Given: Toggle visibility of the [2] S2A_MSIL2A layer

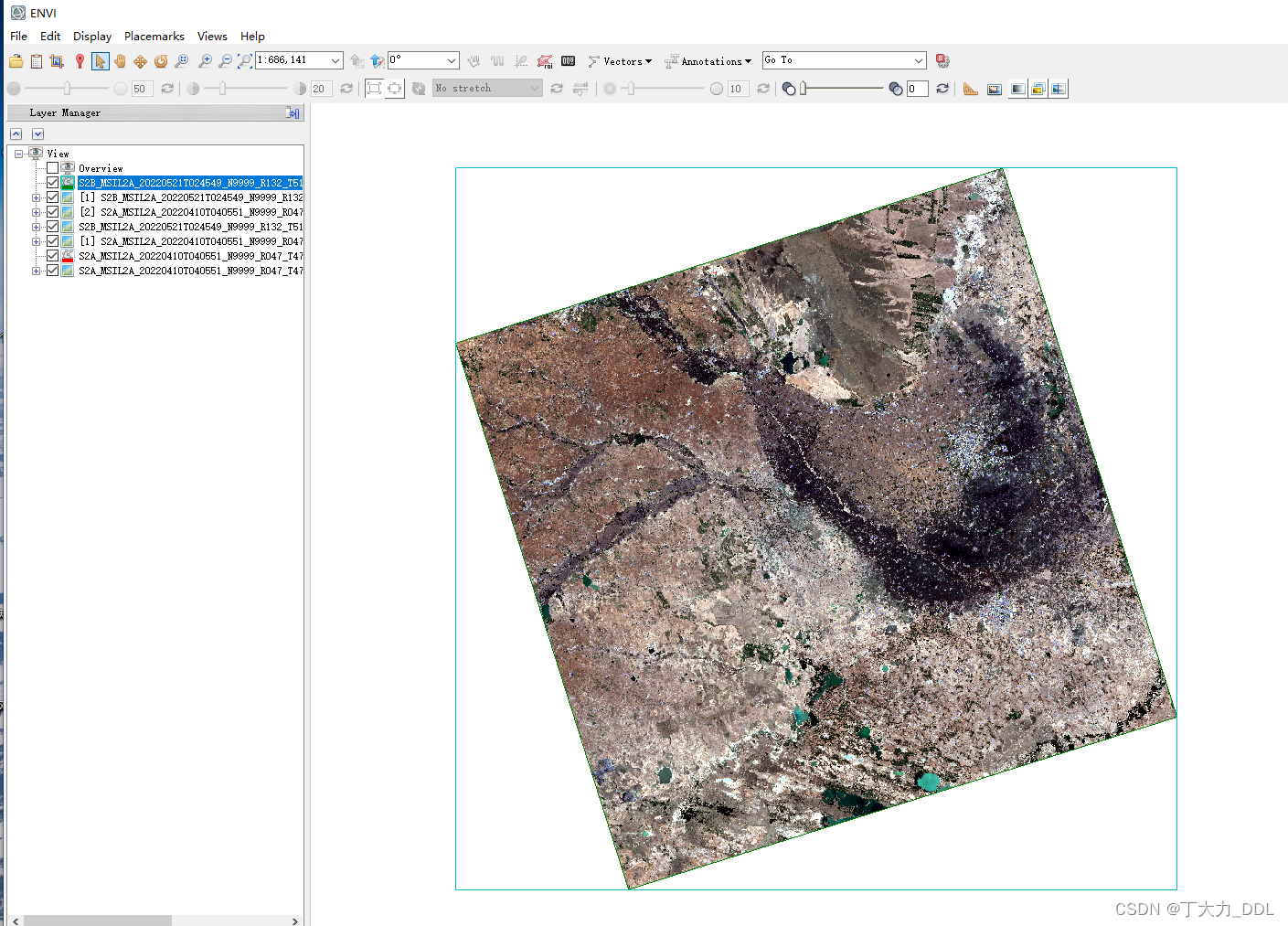Looking at the screenshot, I should (52, 212).
